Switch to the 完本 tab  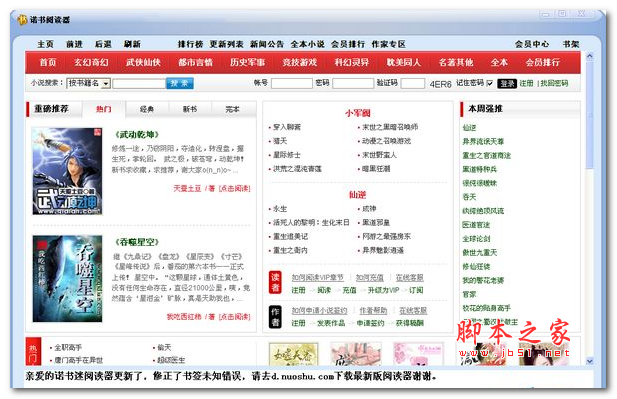click(x=233, y=109)
